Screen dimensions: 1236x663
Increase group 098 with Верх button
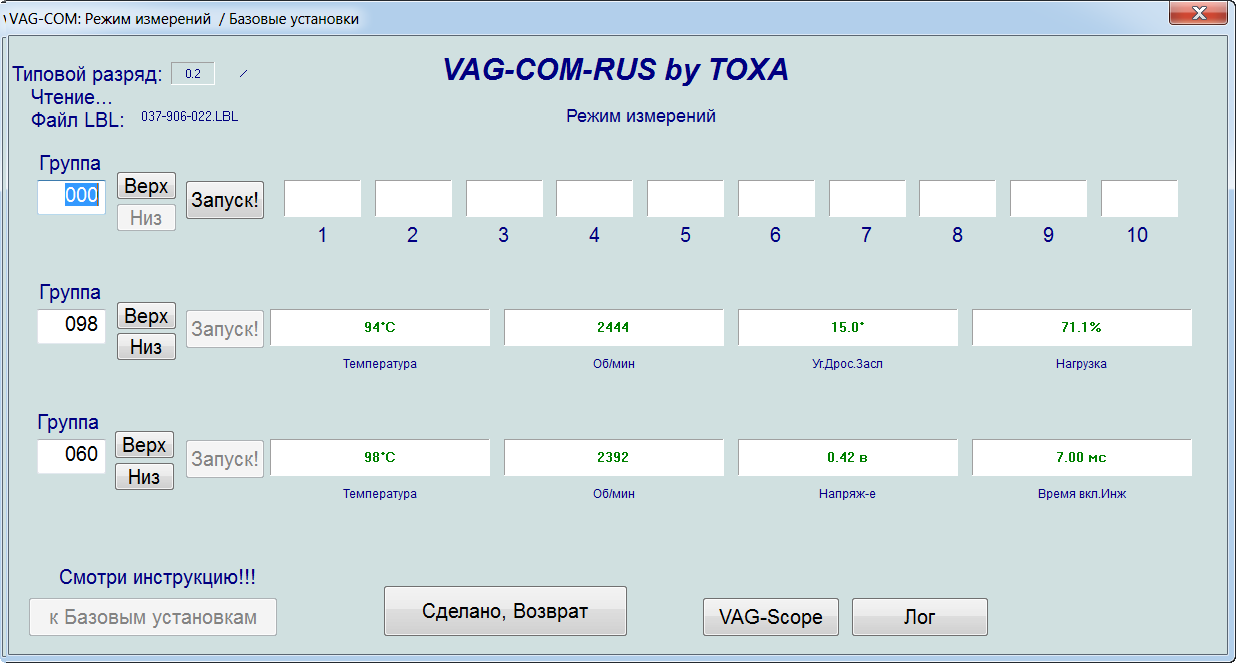tap(146, 316)
